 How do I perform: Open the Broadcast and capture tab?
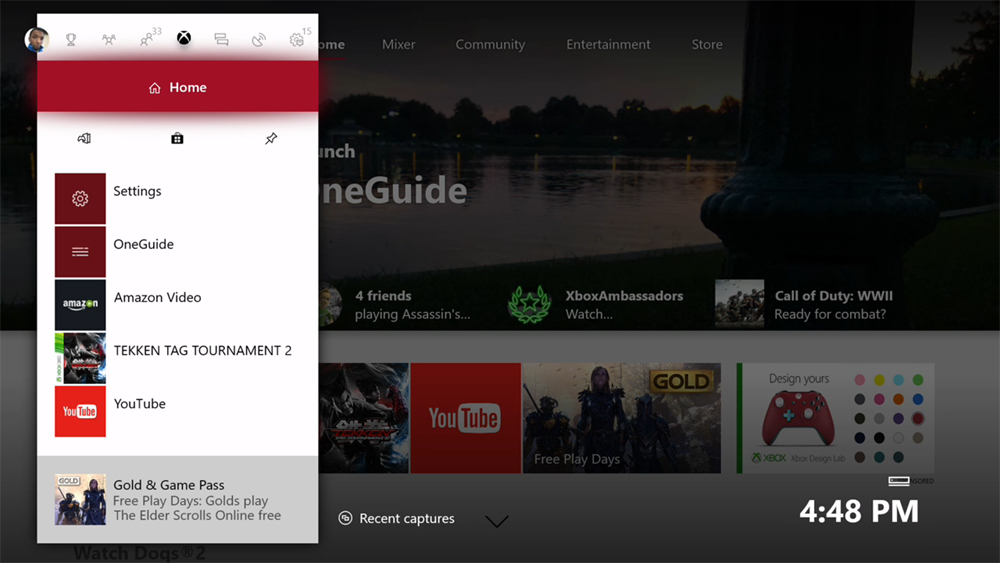tap(258, 40)
